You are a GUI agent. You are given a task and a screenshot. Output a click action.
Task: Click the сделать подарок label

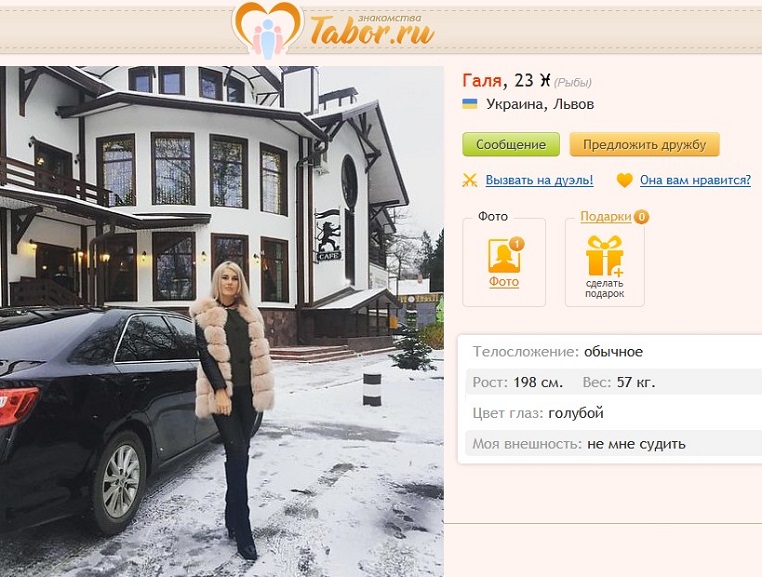coord(605,288)
